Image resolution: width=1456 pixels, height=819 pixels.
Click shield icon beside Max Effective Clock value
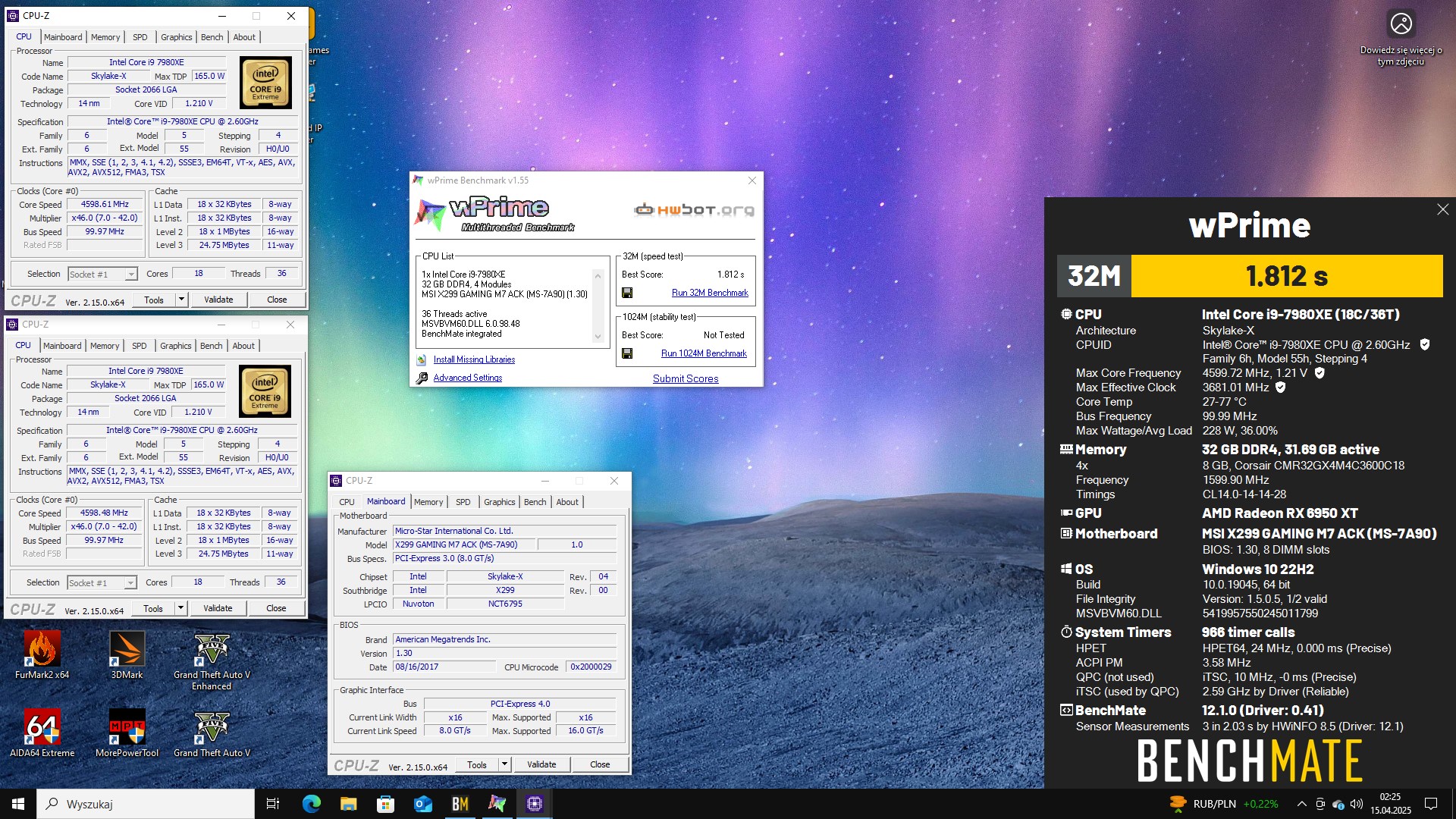(1281, 388)
